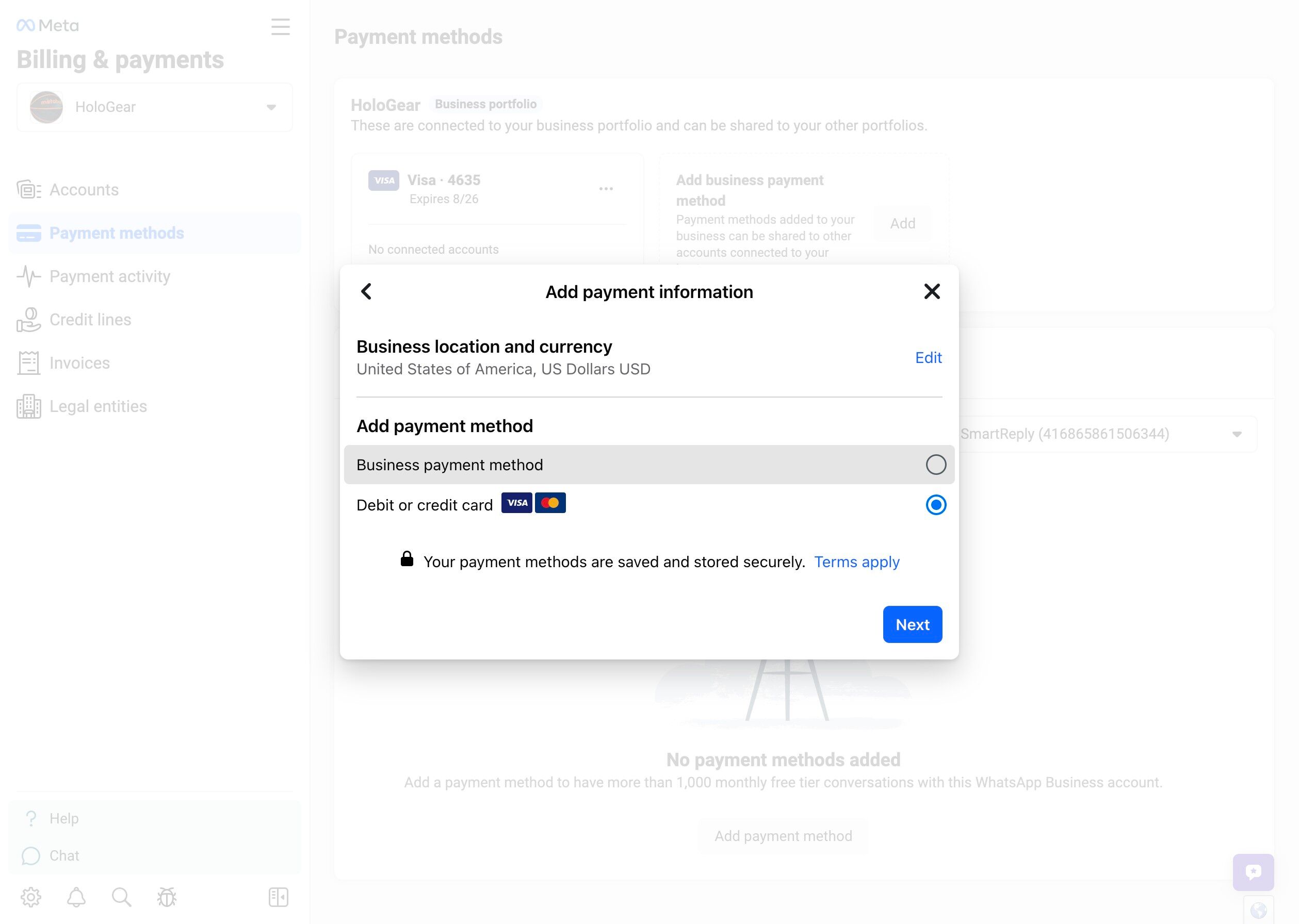The height and width of the screenshot is (924, 1299).
Task: Select Business payment method radio option
Action: (935, 465)
